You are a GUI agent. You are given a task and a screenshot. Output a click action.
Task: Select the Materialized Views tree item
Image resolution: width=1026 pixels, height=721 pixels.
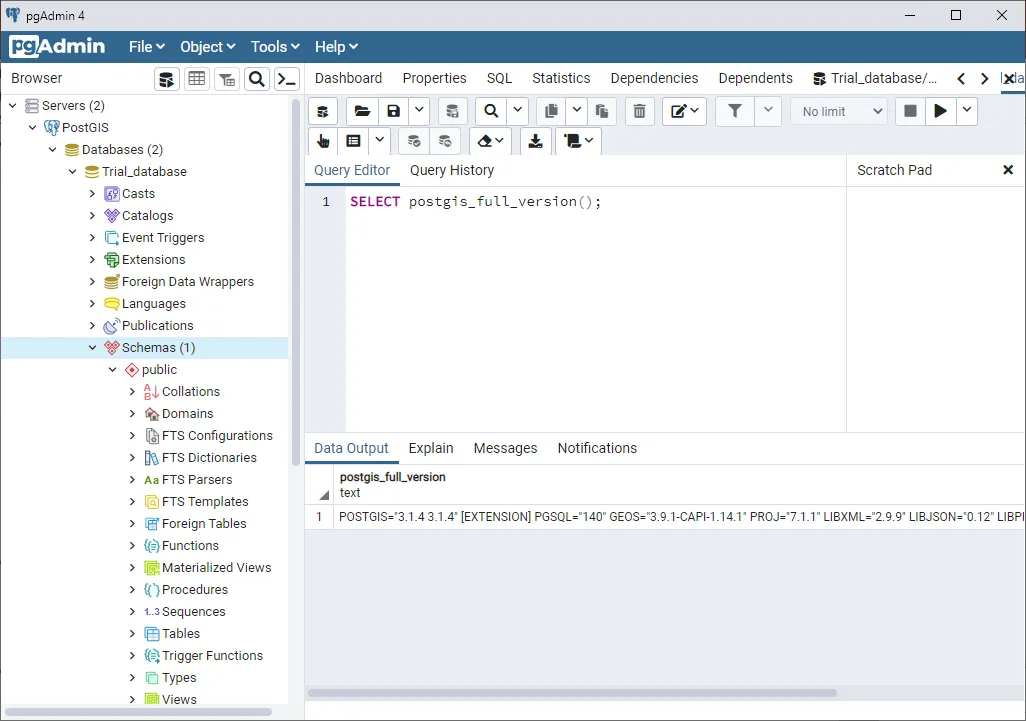click(216, 568)
